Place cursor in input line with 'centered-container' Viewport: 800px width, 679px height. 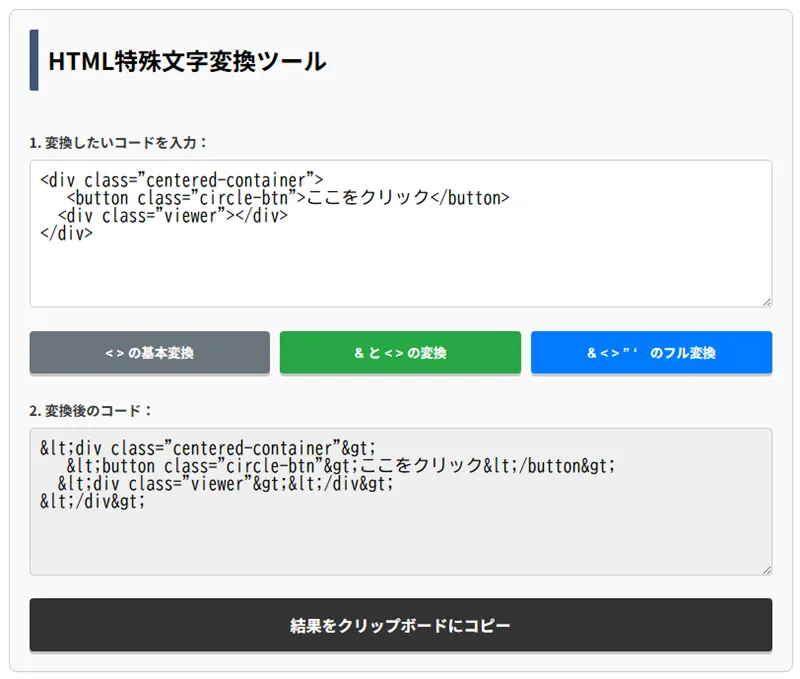[x=180, y=180]
